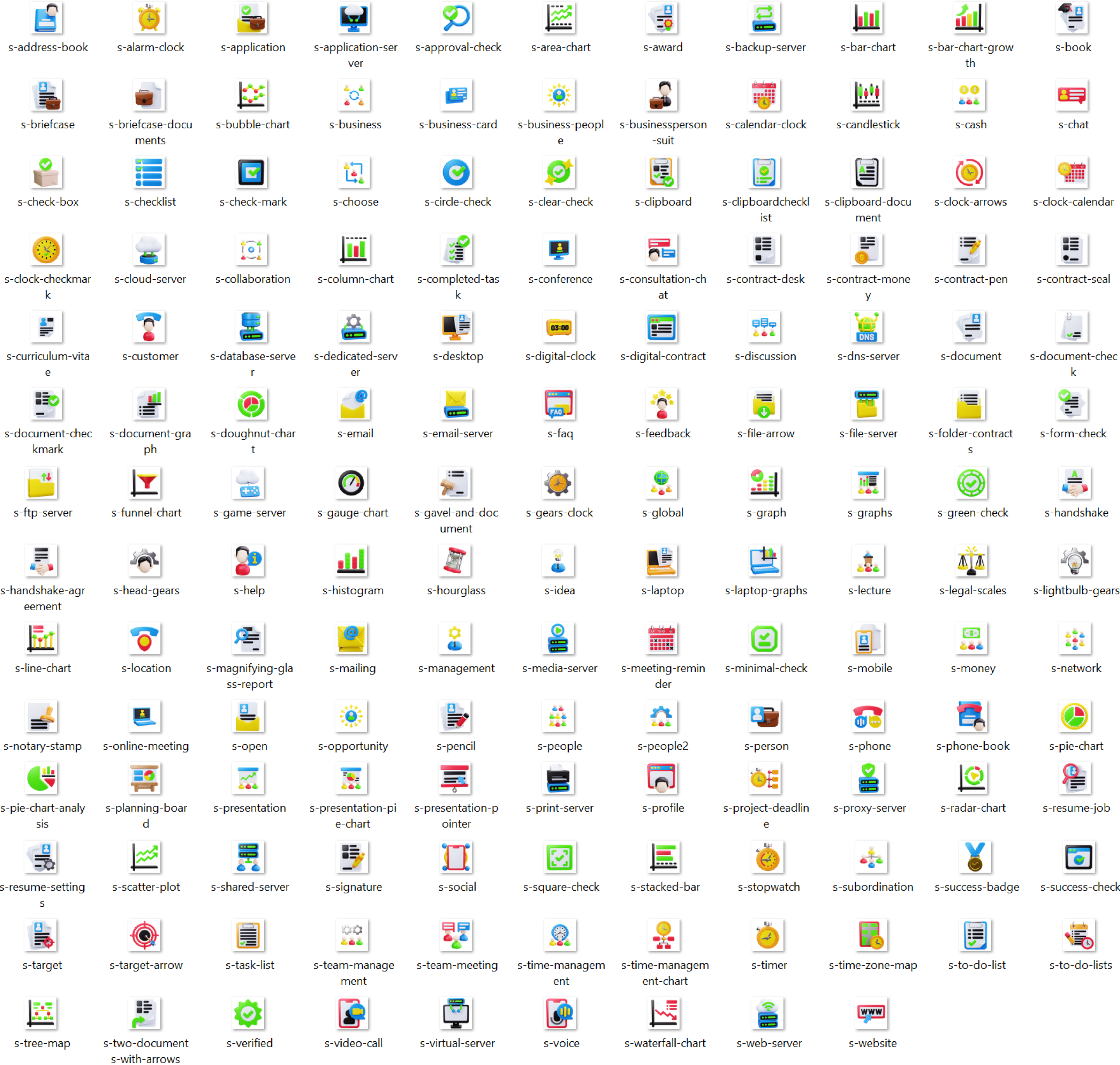Click the s-address-book file label
This screenshot has height=1065, width=1120.
[48, 48]
